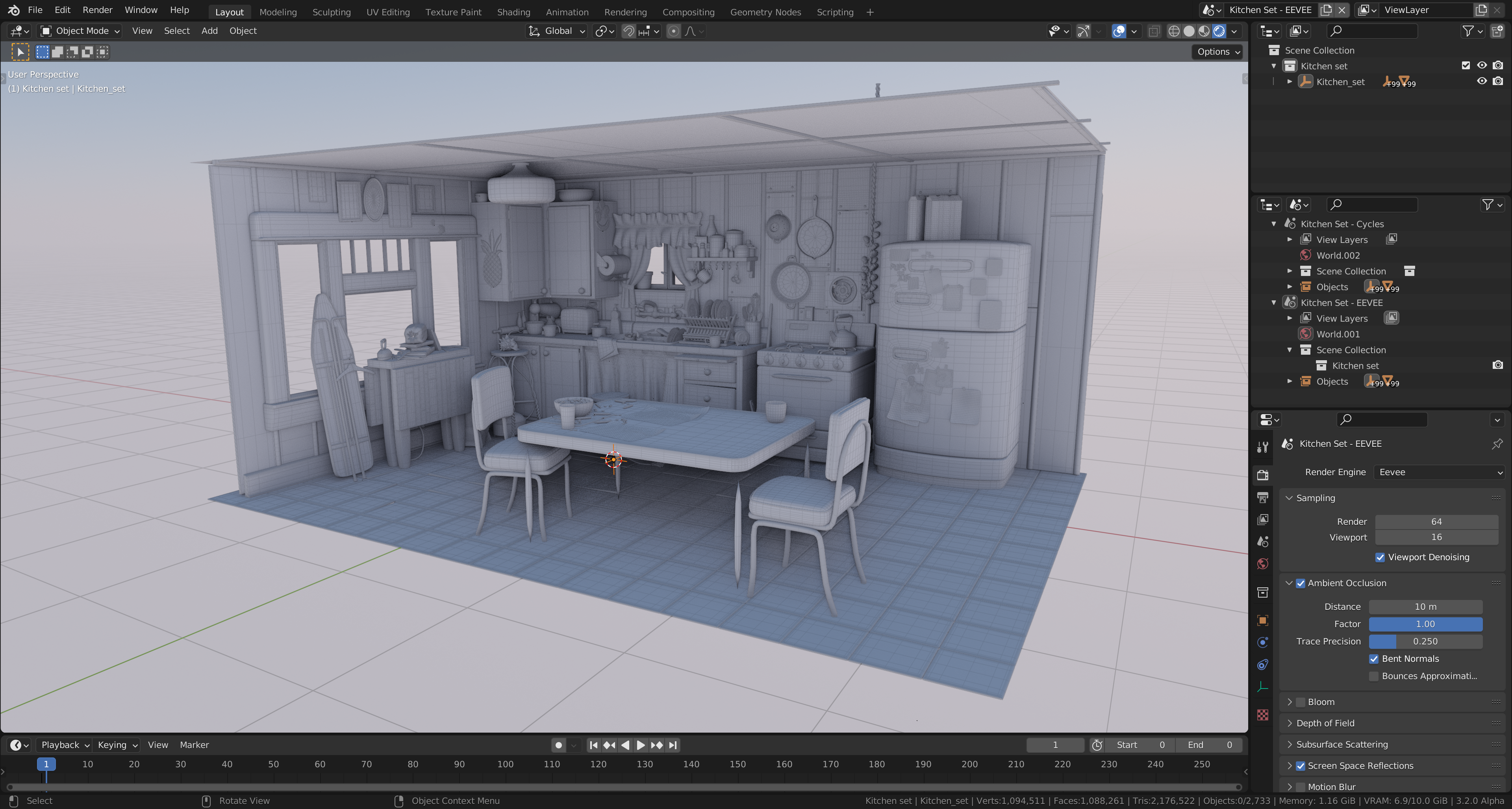Open the Playback dropdown in timeline
The height and width of the screenshot is (809, 1512).
(64, 745)
